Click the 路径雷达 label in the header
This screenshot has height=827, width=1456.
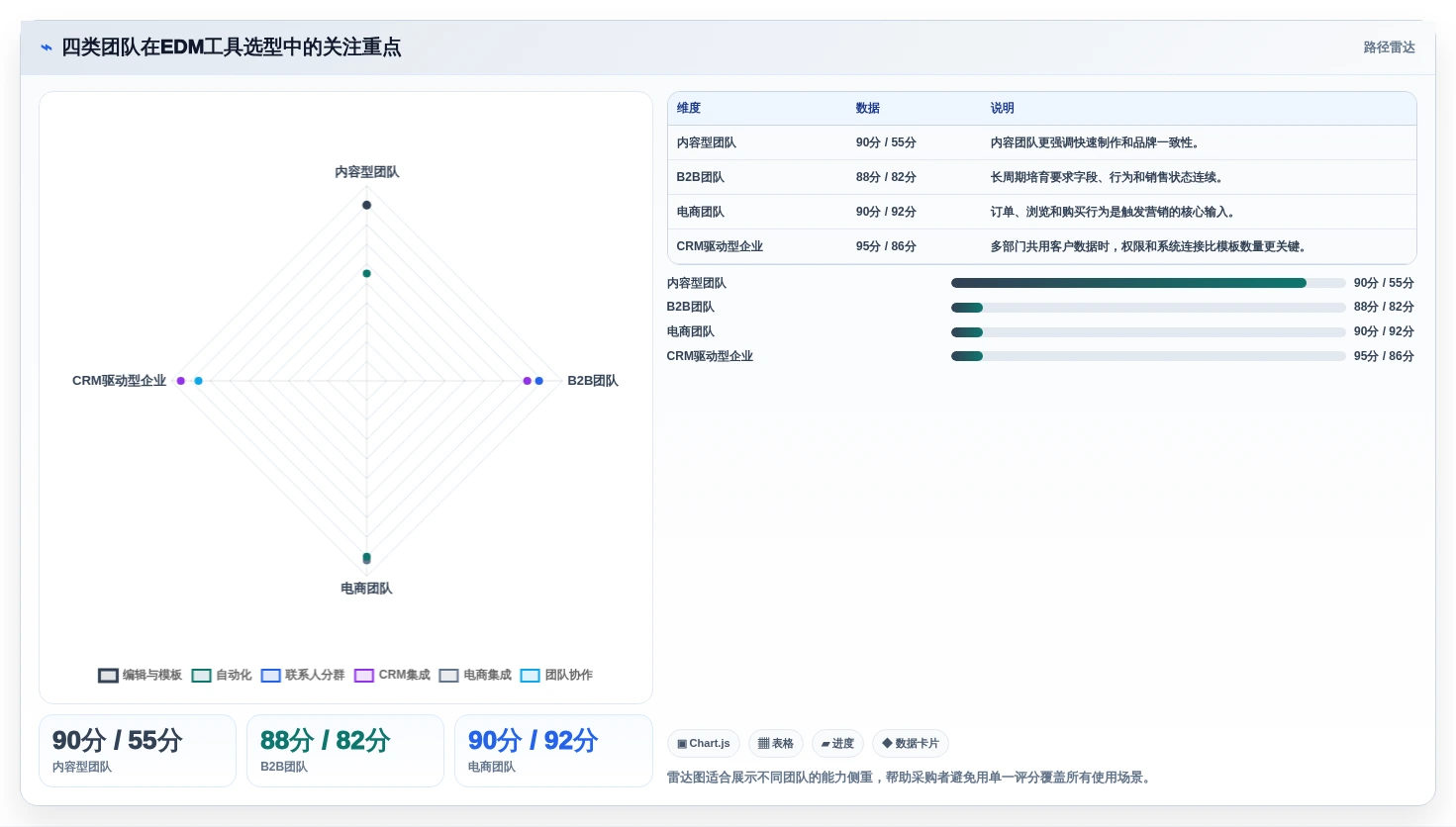1389,47
